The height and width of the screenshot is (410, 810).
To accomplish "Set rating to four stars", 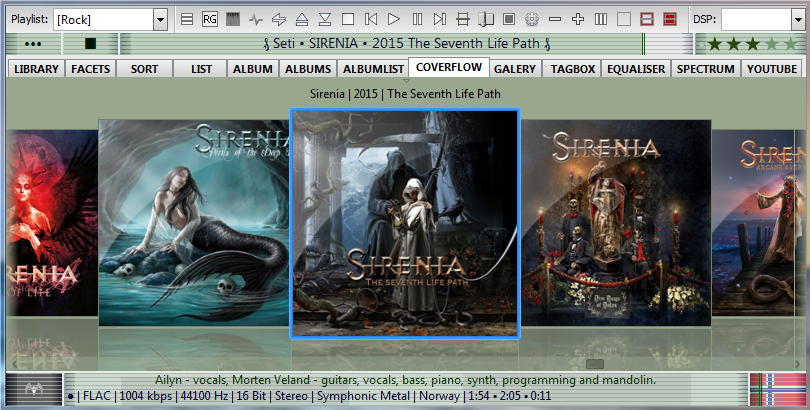I will 772,44.
